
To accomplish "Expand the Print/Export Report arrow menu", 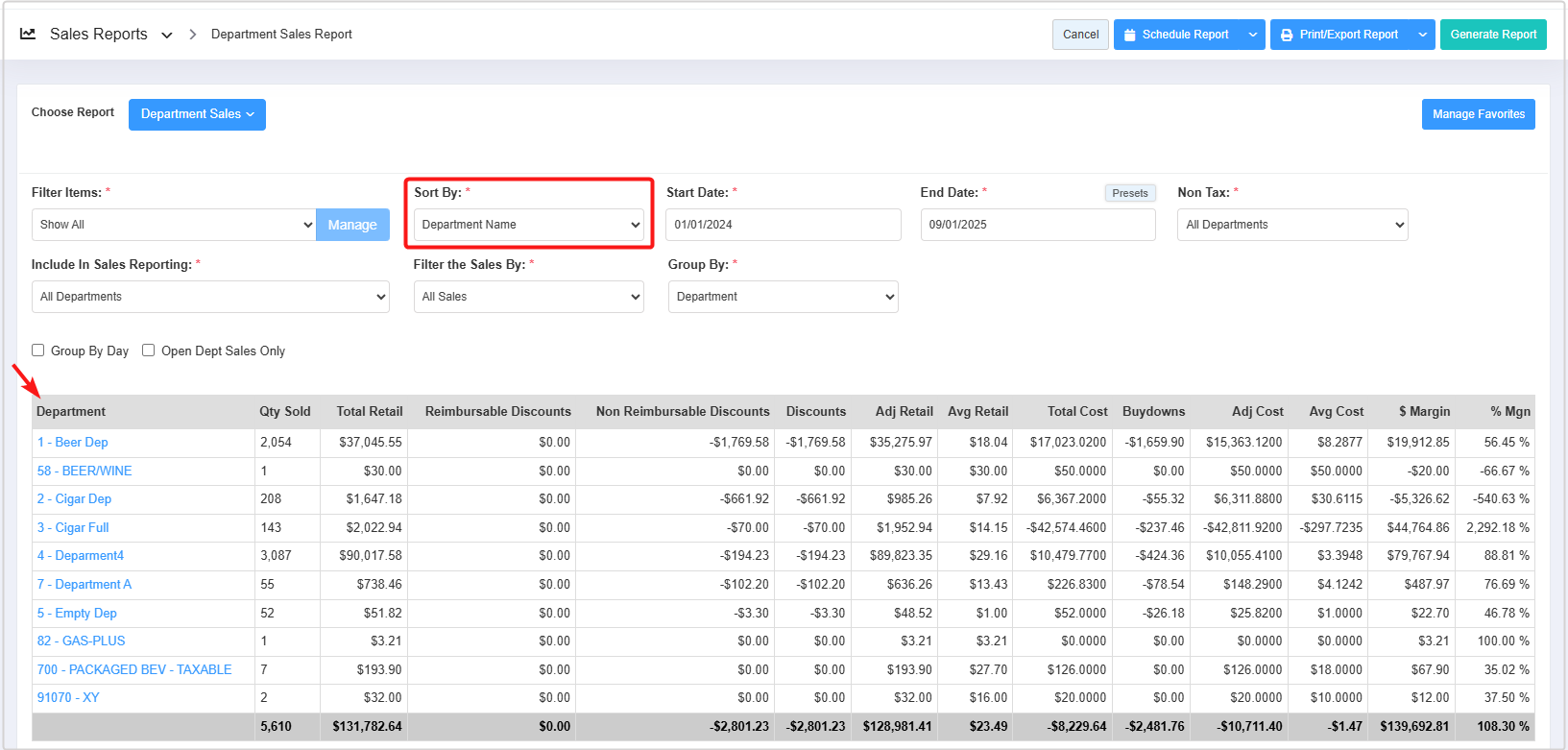I will click(x=1422, y=35).
